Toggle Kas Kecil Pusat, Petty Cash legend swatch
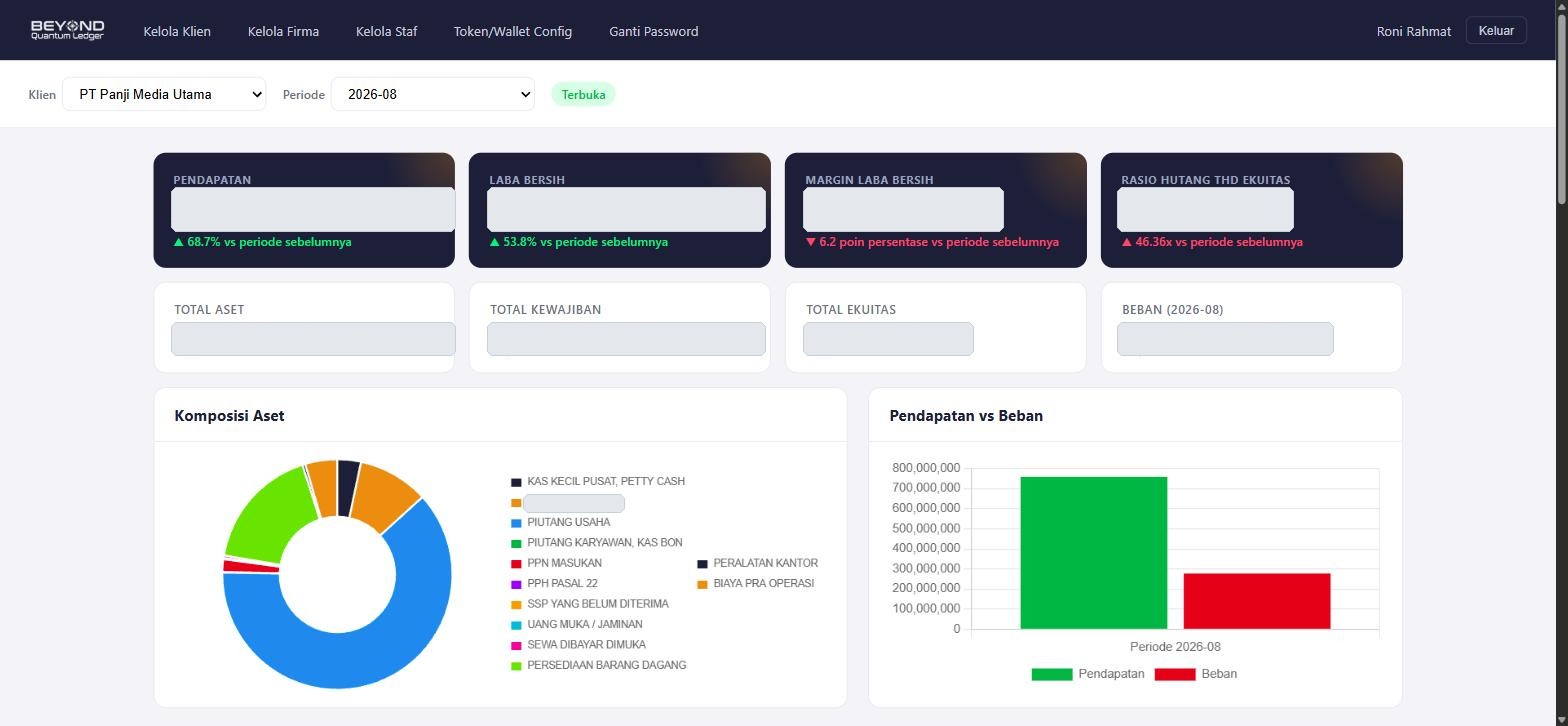The image size is (1568, 726). point(516,482)
